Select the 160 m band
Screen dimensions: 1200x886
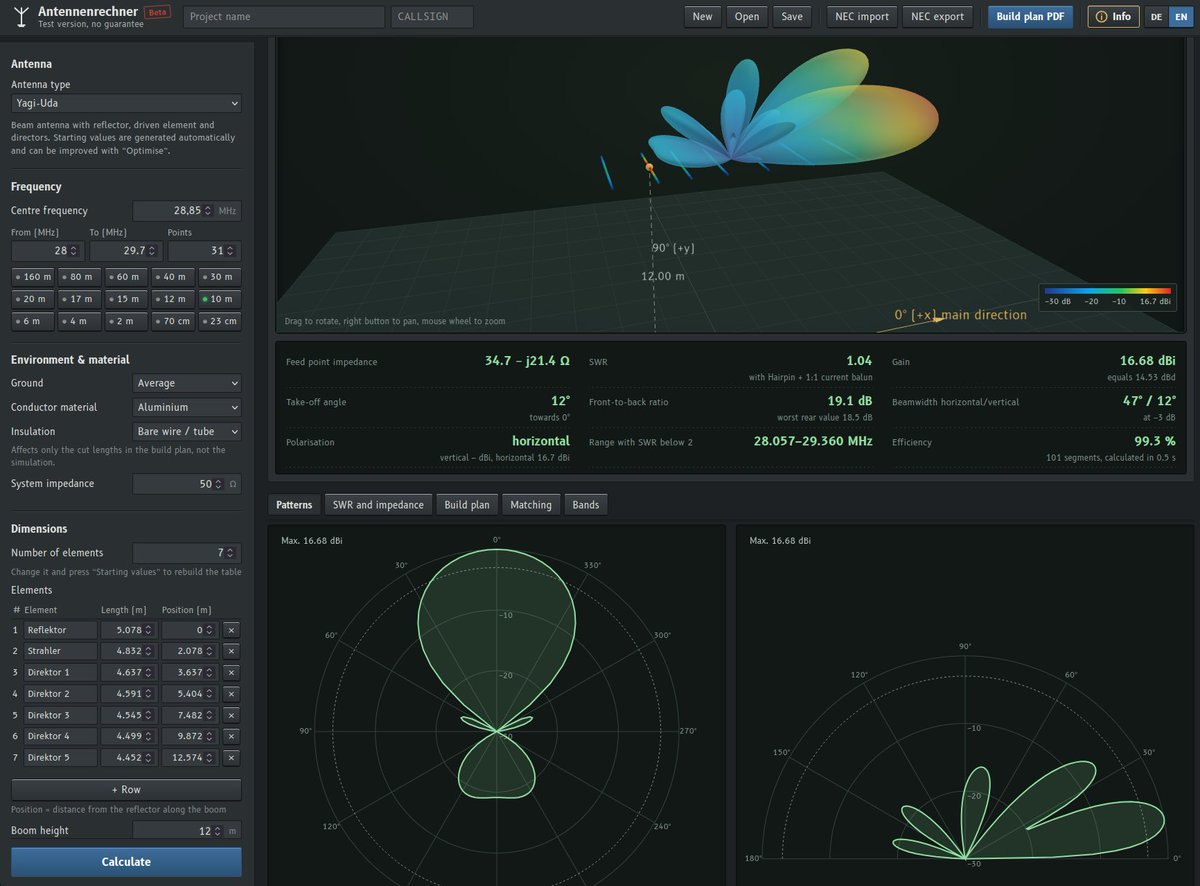(x=33, y=277)
